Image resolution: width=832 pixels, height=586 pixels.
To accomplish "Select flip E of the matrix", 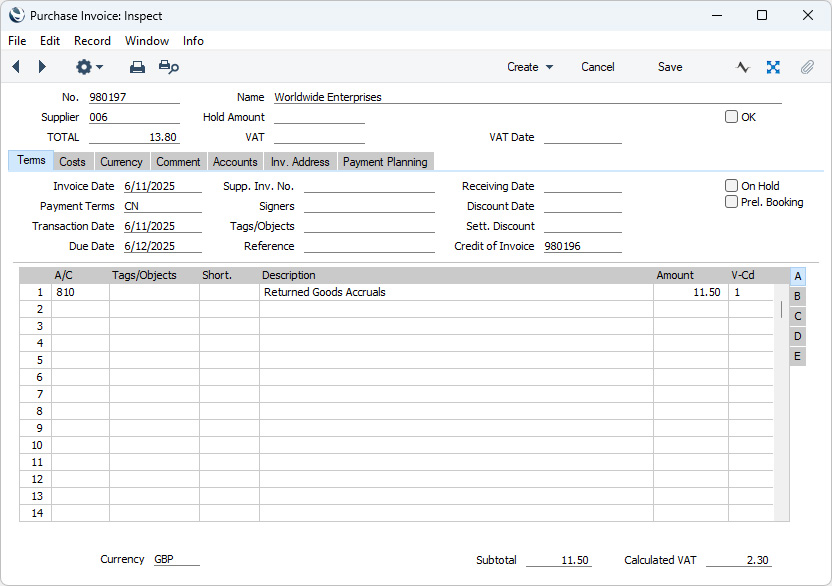I will 798,356.
